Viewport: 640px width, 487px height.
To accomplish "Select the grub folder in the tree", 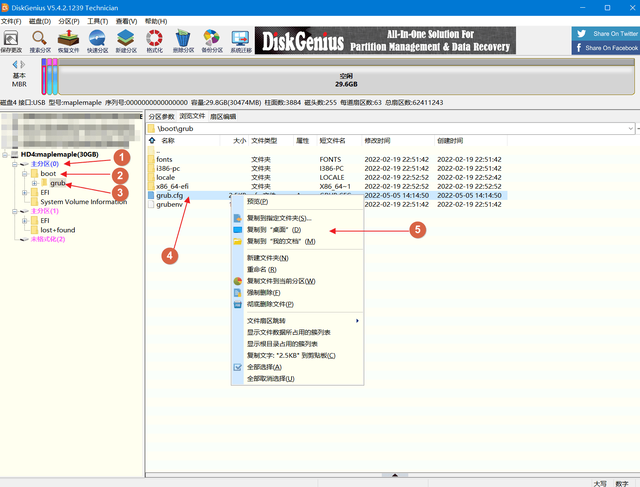I will [58, 183].
